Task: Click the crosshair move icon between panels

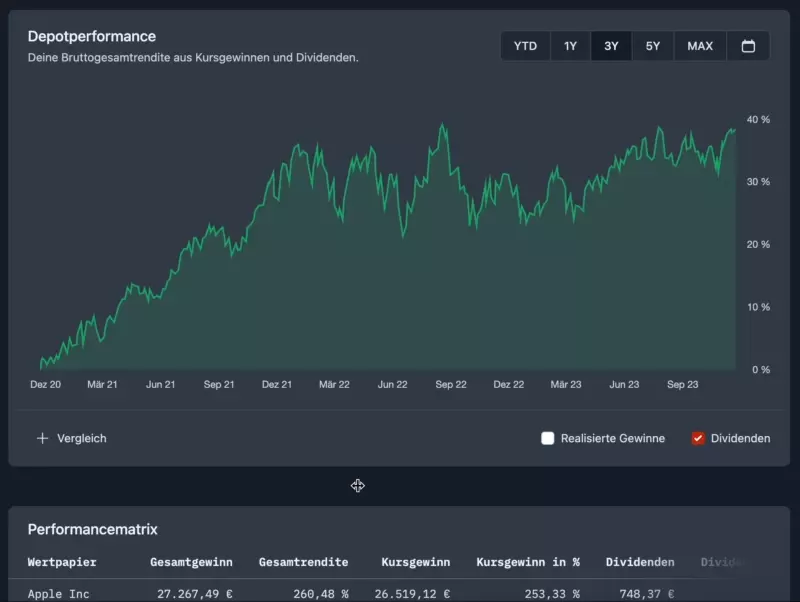Action: tap(359, 486)
